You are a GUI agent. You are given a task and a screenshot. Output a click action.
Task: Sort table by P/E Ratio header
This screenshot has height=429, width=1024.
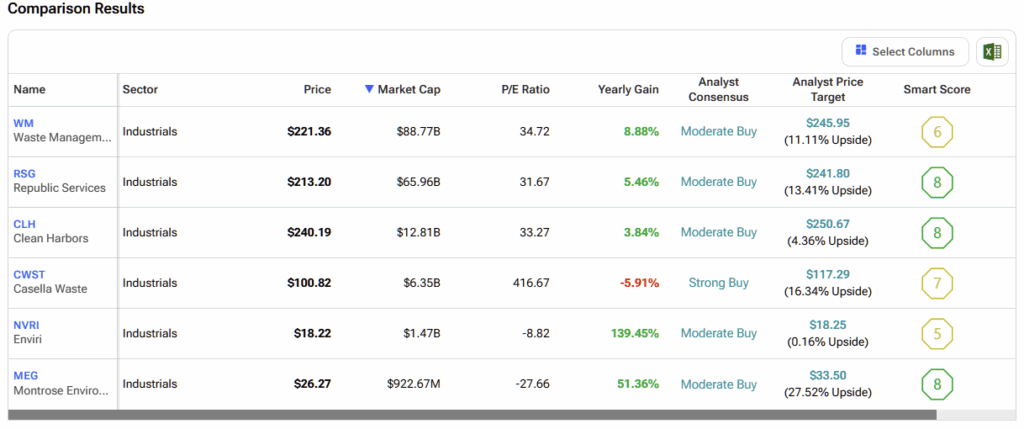coord(525,90)
